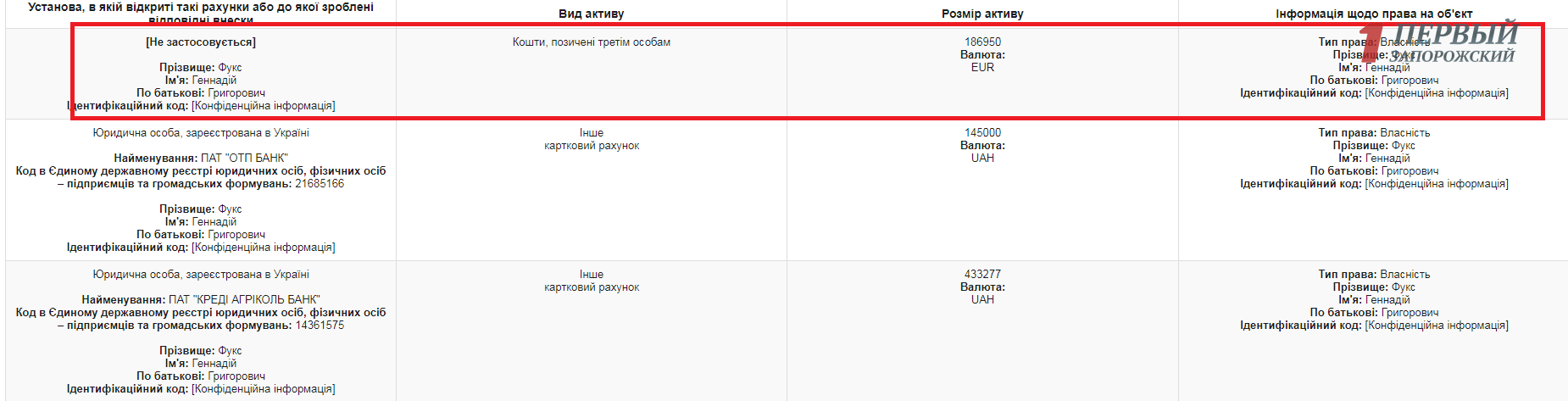Viewport: 1568px width, 401px height.
Task: Click the "[Не застосовується]" text
Action: (x=201, y=42)
